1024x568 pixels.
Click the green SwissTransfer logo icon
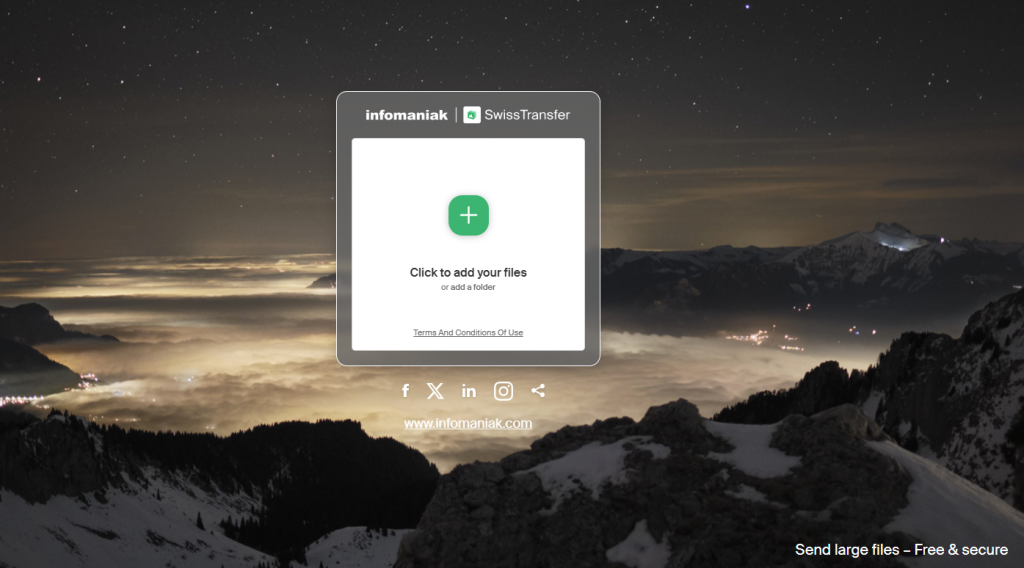pyautogui.click(x=472, y=115)
